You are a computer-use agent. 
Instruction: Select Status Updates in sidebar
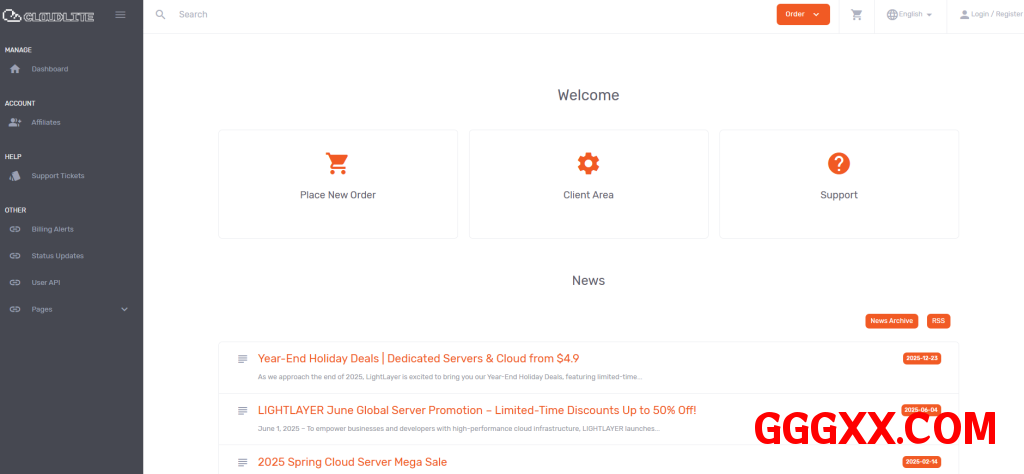[57, 256]
